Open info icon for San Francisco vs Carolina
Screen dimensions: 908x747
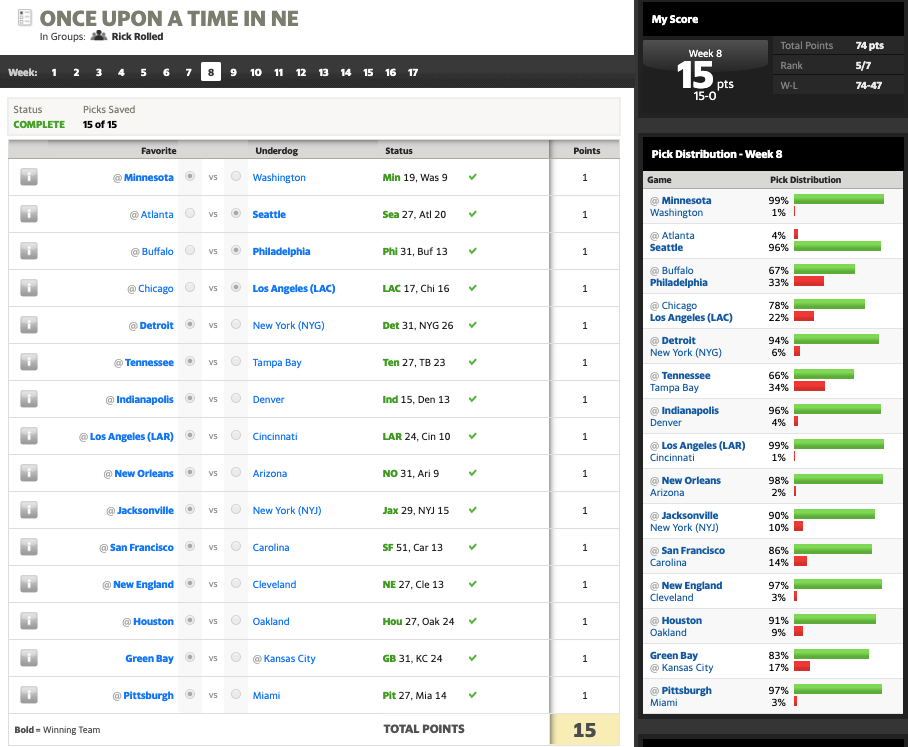click(29, 547)
